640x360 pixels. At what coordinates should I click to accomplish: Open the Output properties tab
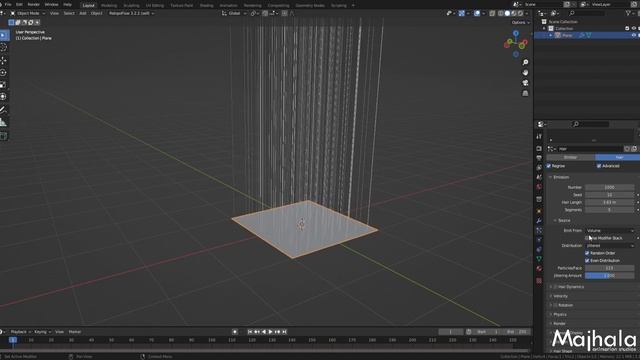[x=539, y=158]
